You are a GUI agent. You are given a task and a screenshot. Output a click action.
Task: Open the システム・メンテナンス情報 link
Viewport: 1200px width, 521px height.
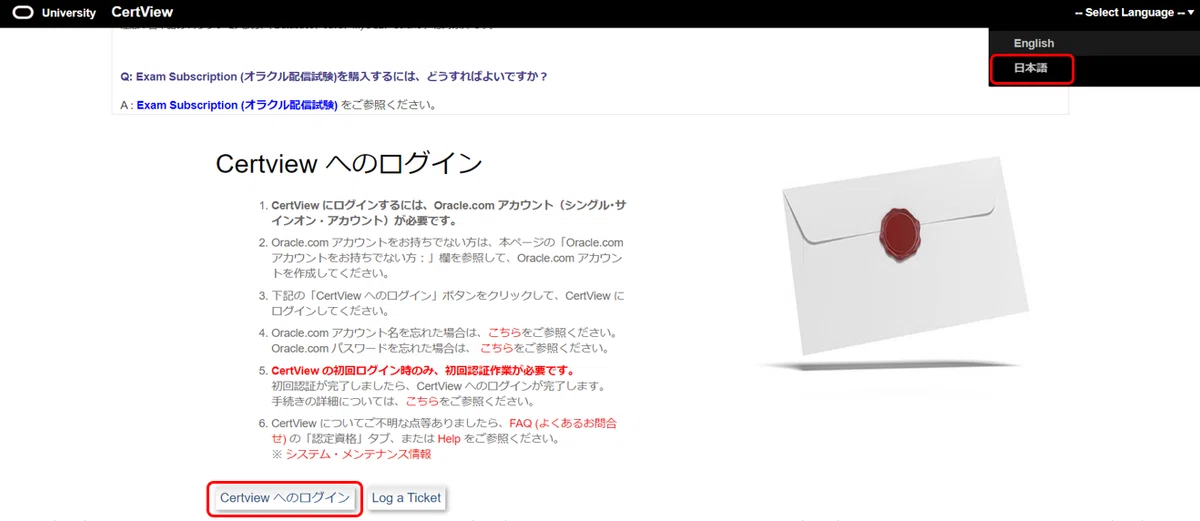pos(358,454)
